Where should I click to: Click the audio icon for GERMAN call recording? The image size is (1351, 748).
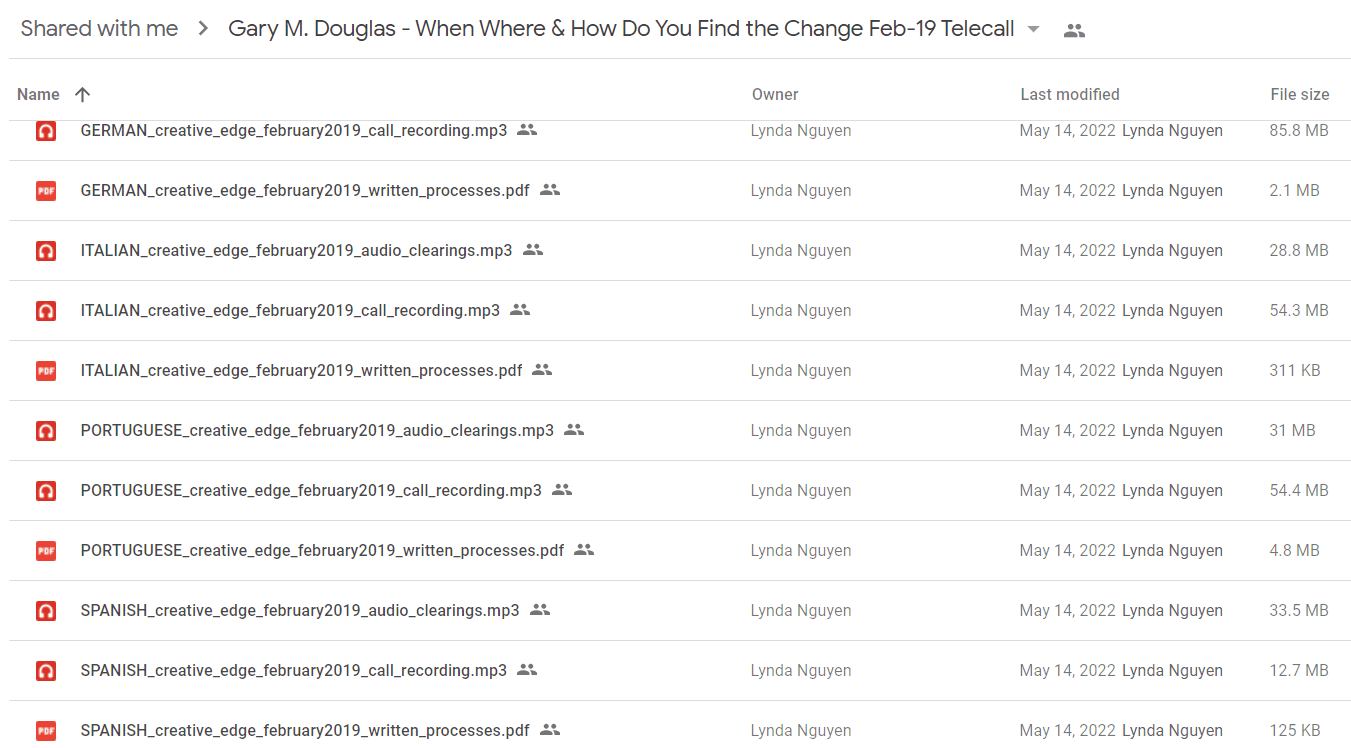[46, 130]
